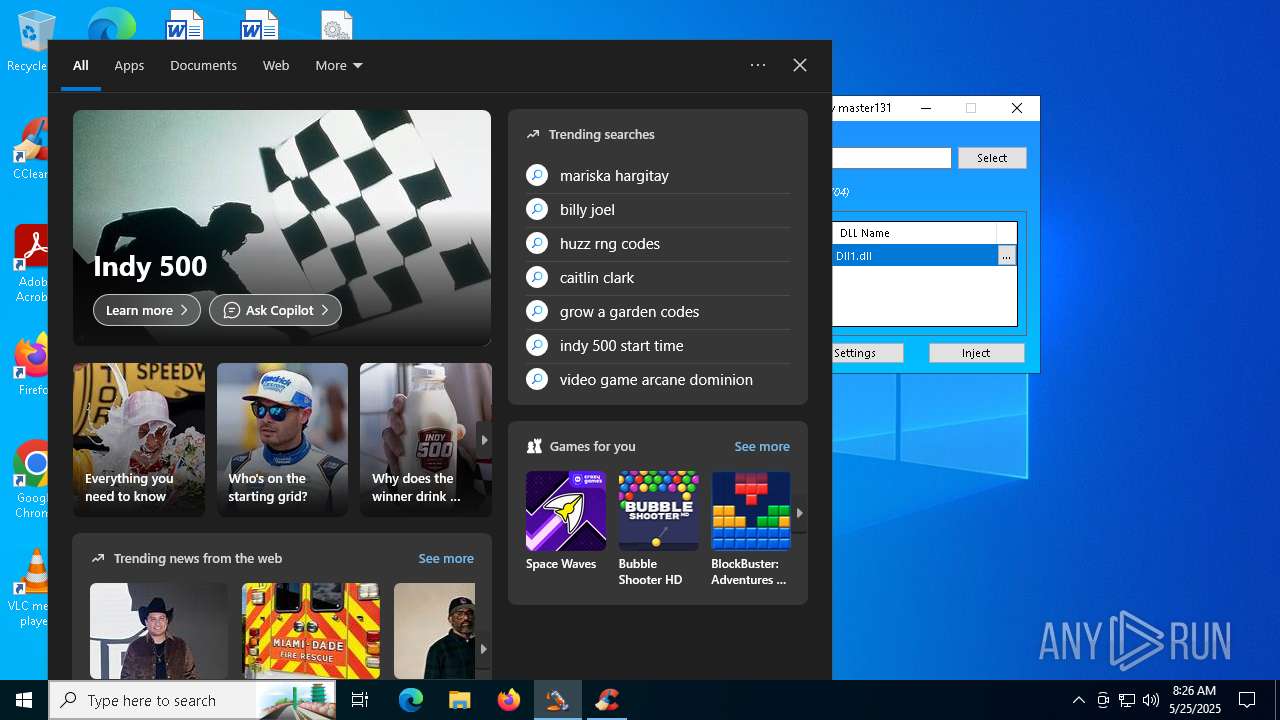Open Everything you need to know card

(x=139, y=440)
